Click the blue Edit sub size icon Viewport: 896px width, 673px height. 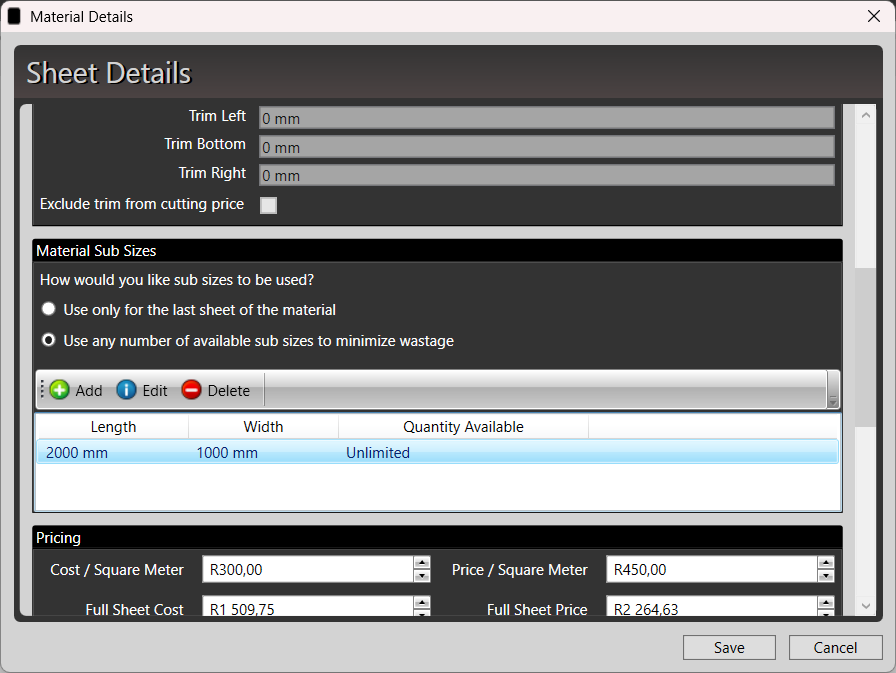pyautogui.click(x=126, y=390)
